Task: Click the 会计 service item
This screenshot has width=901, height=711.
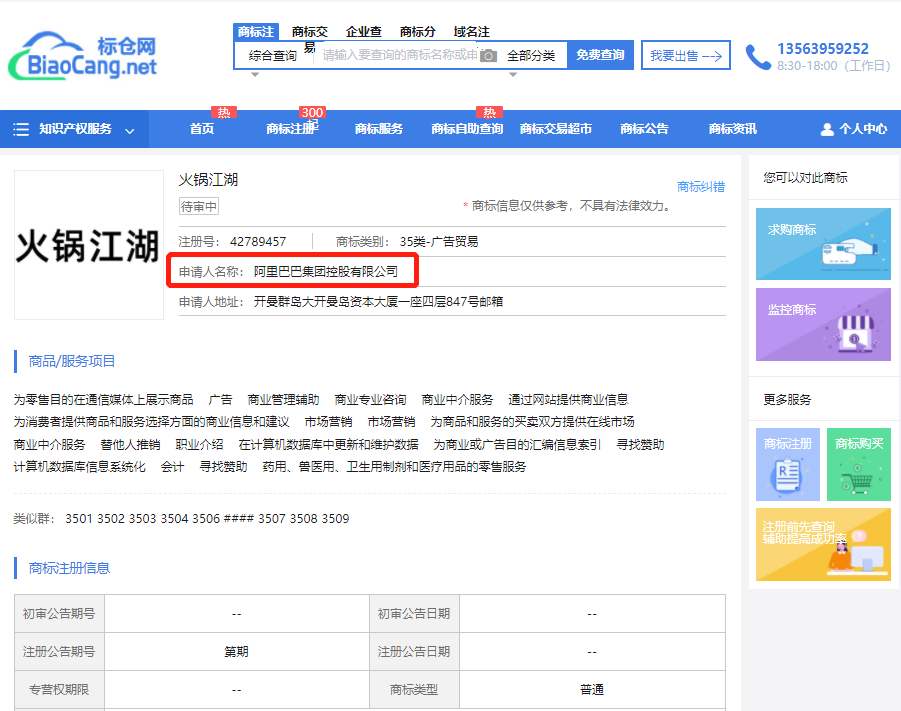Action: click(x=172, y=467)
